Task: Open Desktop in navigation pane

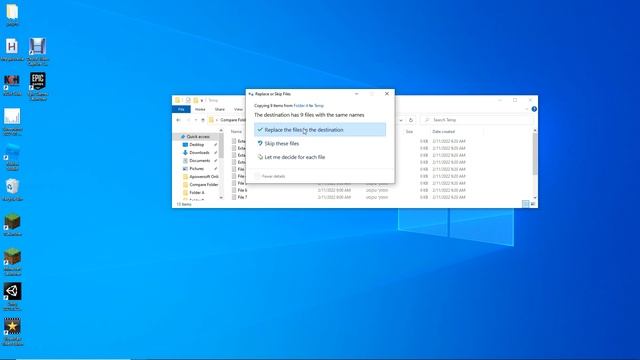Action: click(196, 144)
